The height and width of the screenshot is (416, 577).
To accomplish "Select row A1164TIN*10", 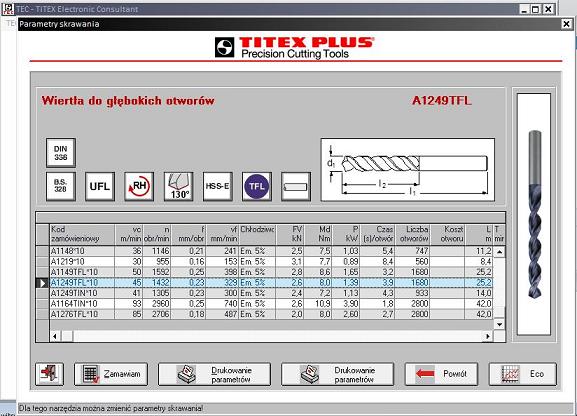I will (x=271, y=303).
